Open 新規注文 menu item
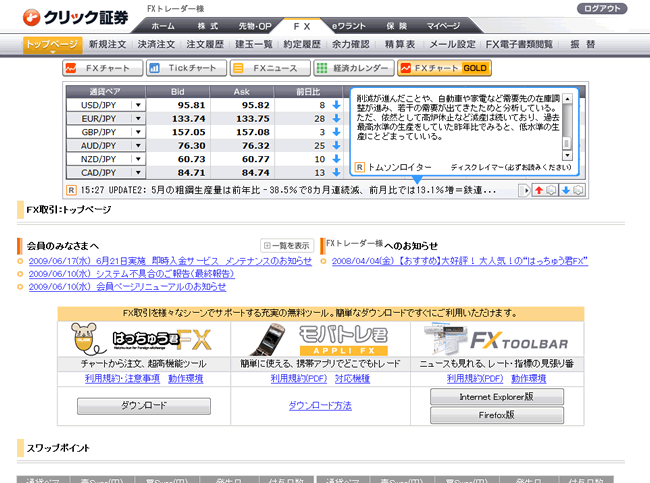Image resolution: width=650 pixels, height=483 pixels. [x=107, y=44]
